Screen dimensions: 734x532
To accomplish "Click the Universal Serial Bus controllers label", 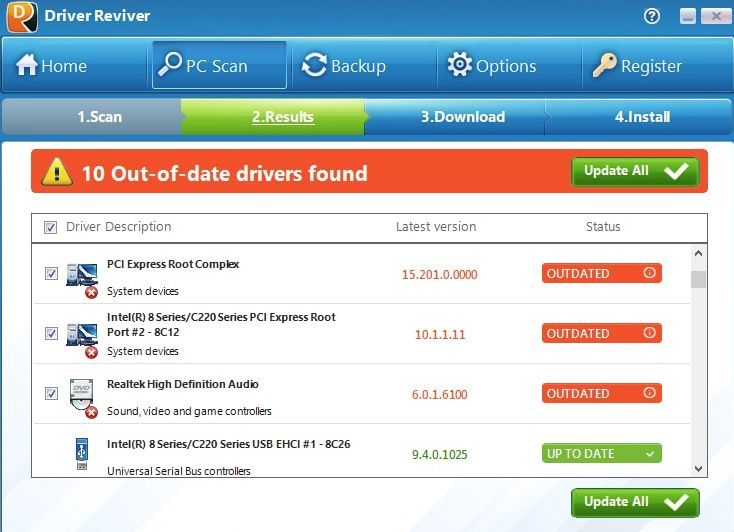I will pyautogui.click(x=178, y=471).
